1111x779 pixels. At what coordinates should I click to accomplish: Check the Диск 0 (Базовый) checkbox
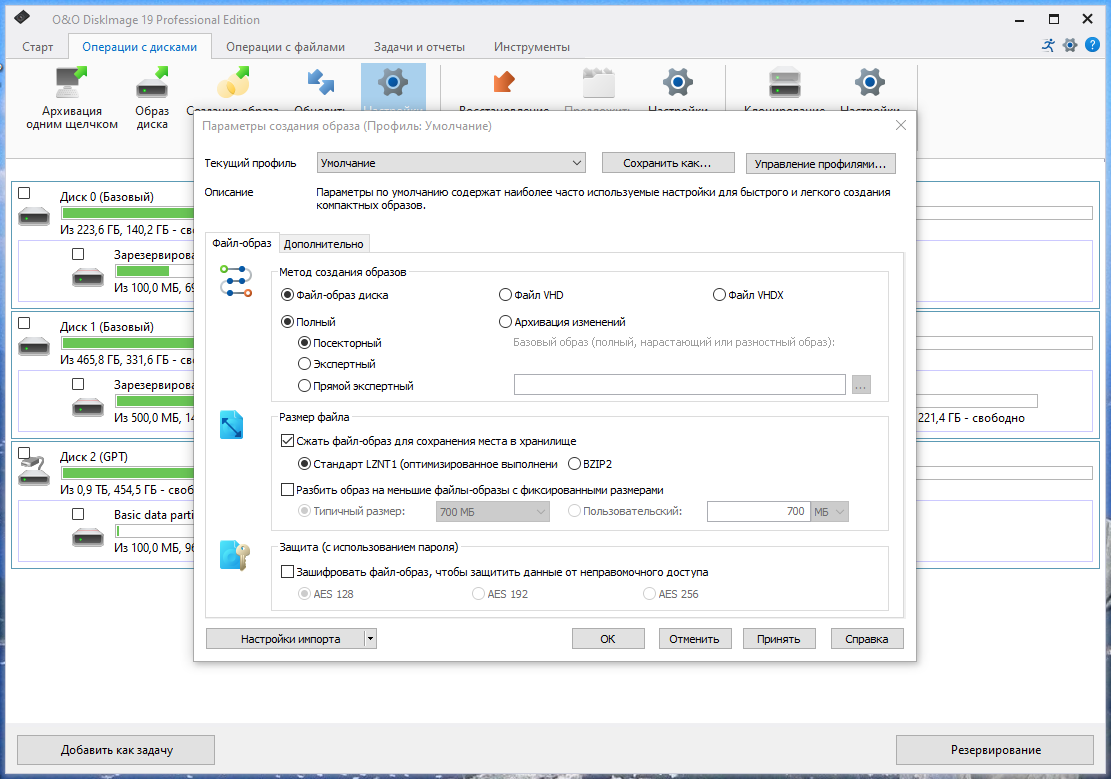[24, 193]
